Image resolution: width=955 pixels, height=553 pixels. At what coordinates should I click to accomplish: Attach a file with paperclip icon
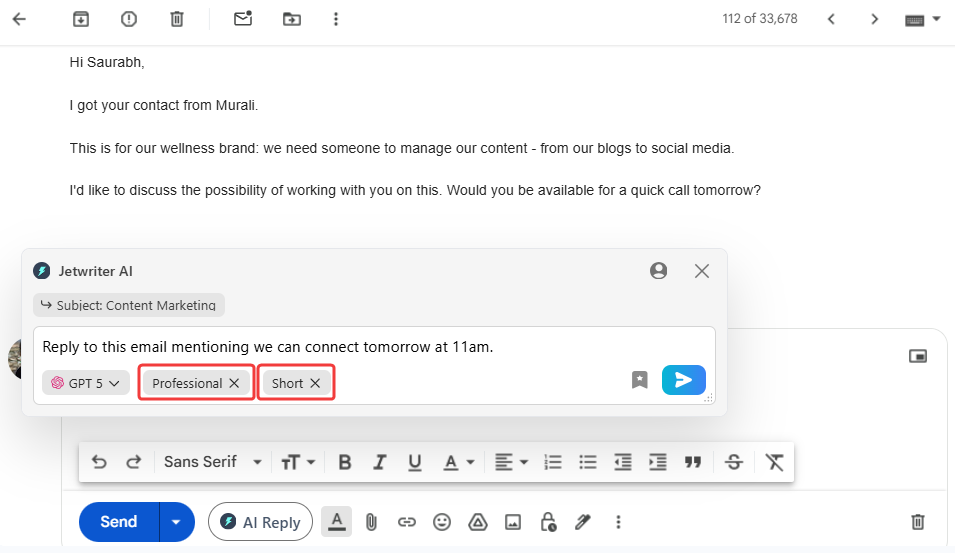coord(371,522)
